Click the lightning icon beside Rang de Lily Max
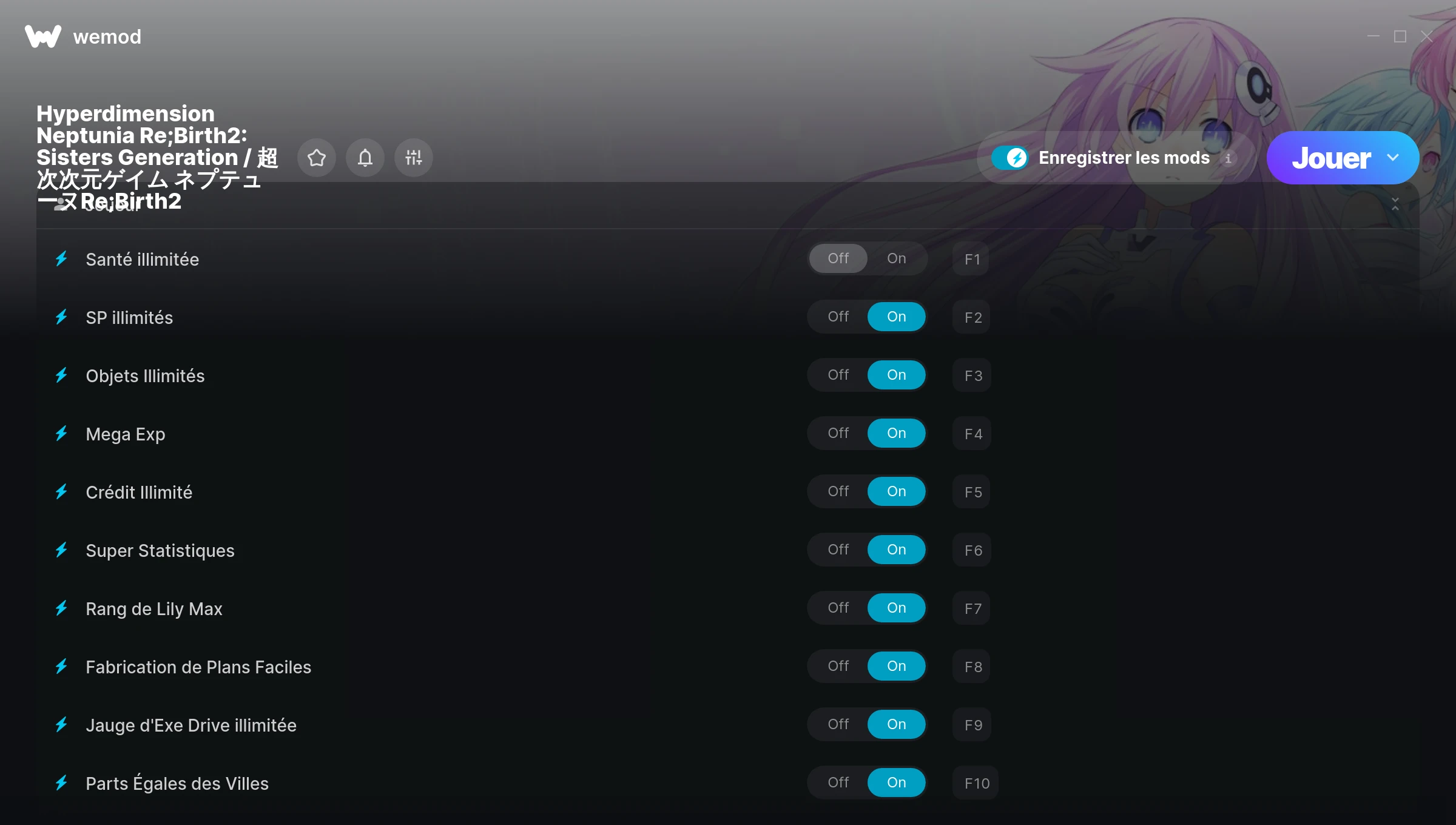The width and height of the screenshot is (1456, 825). click(61, 608)
